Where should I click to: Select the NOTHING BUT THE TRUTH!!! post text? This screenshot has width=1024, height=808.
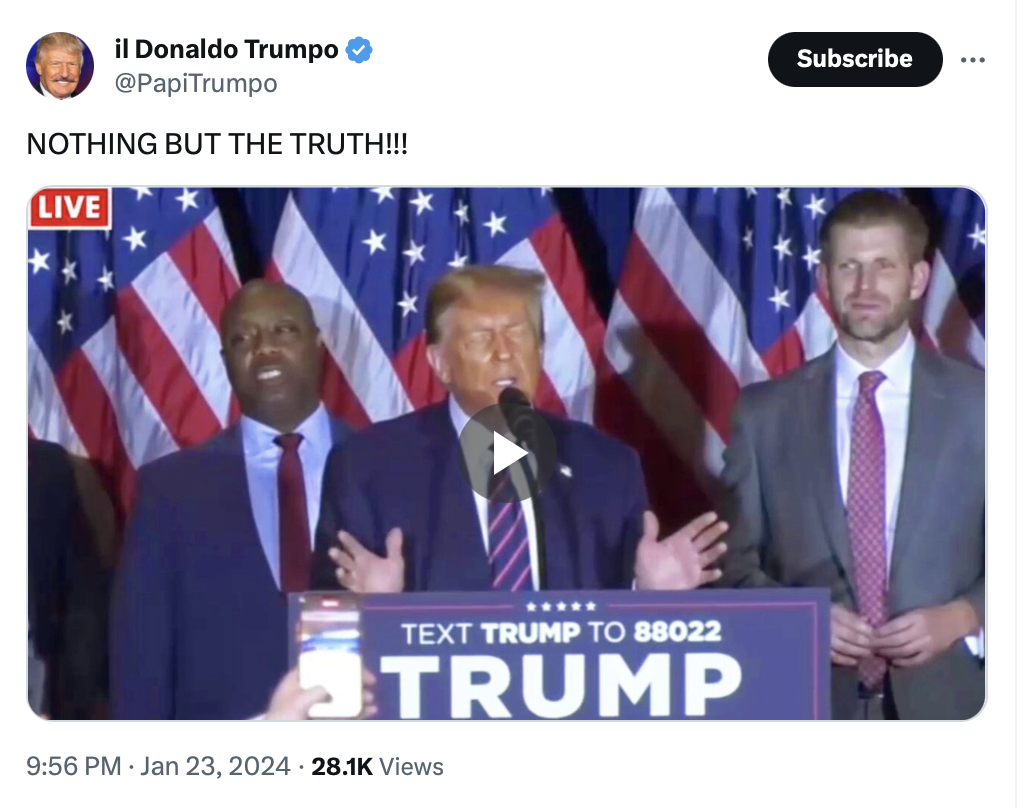pyautogui.click(x=217, y=144)
